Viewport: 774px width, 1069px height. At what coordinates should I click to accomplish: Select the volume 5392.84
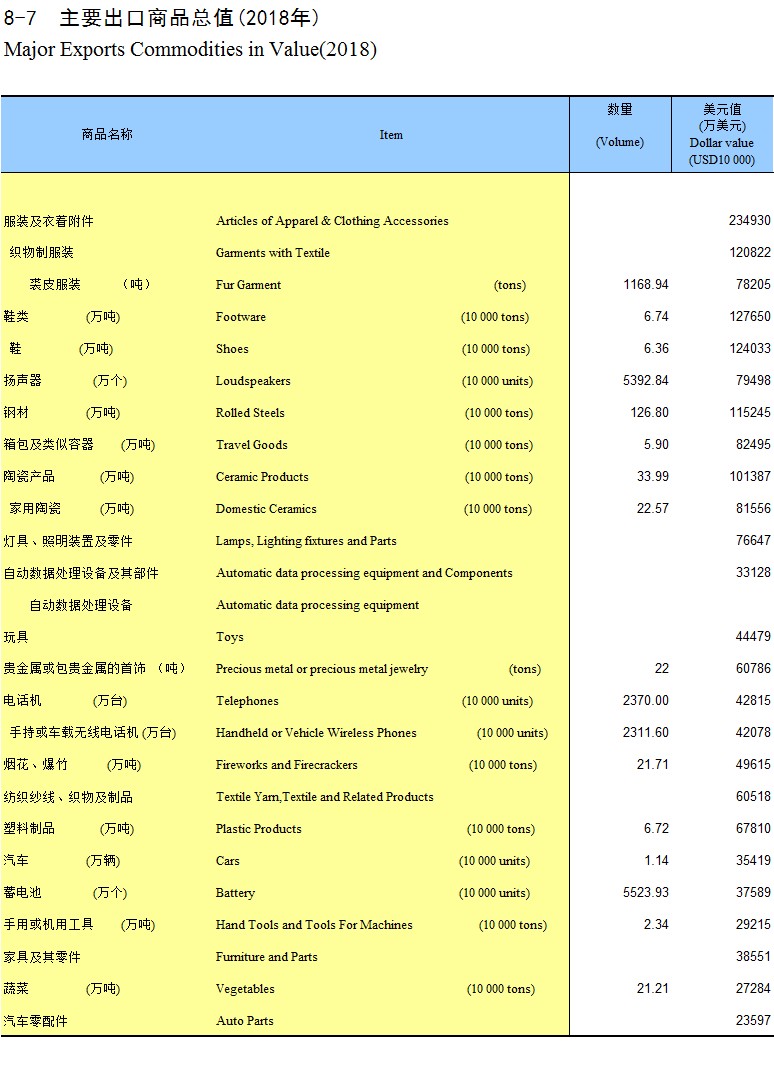click(646, 380)
